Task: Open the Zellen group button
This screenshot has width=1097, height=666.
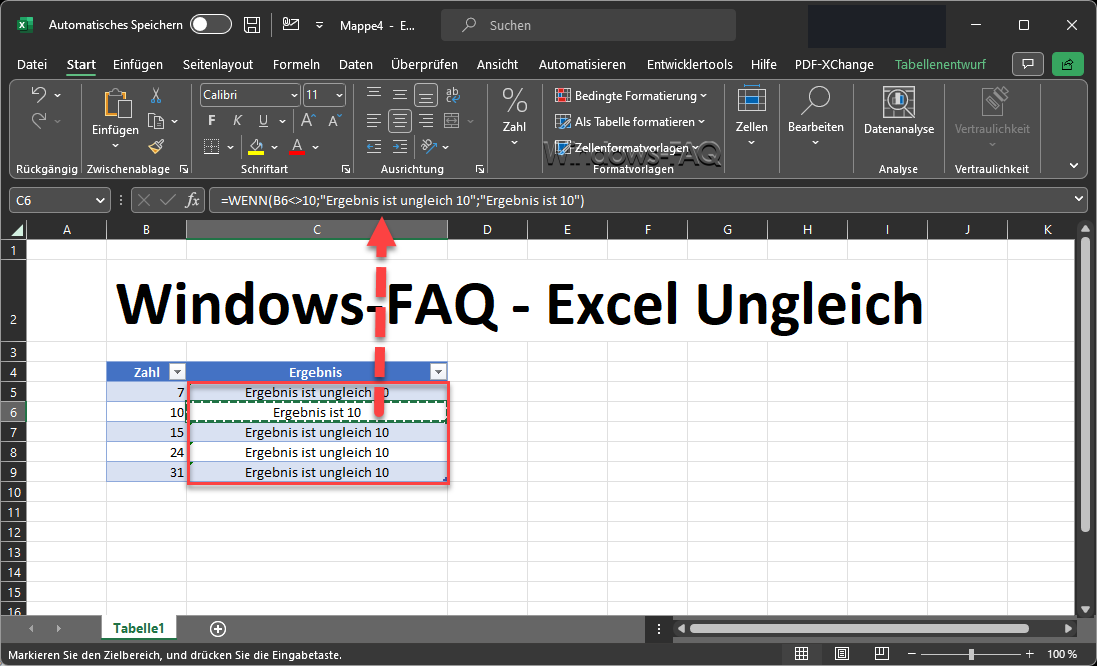Action: [x=751, y=116]
